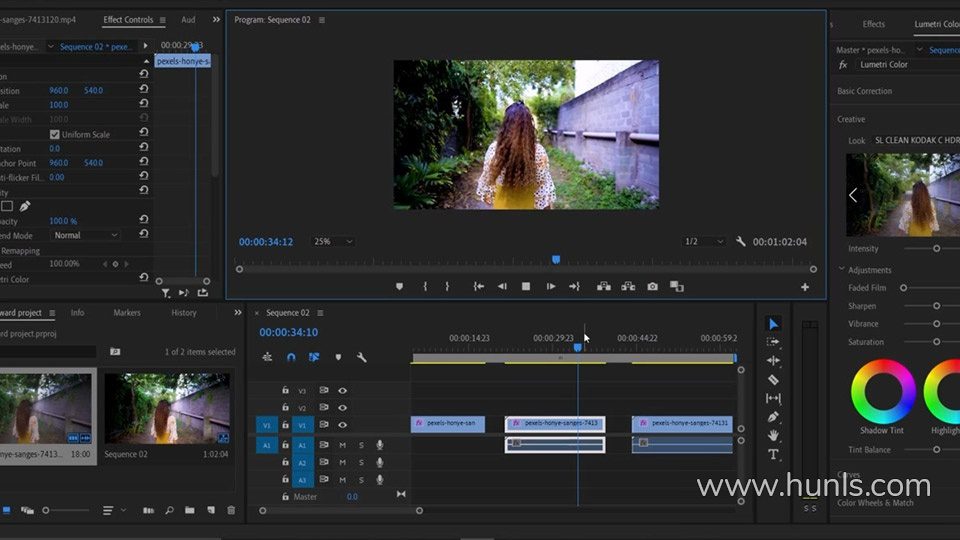Open the Creative section
The width and height of the screenshot is (960, 540).
click(x=851, y=119)
